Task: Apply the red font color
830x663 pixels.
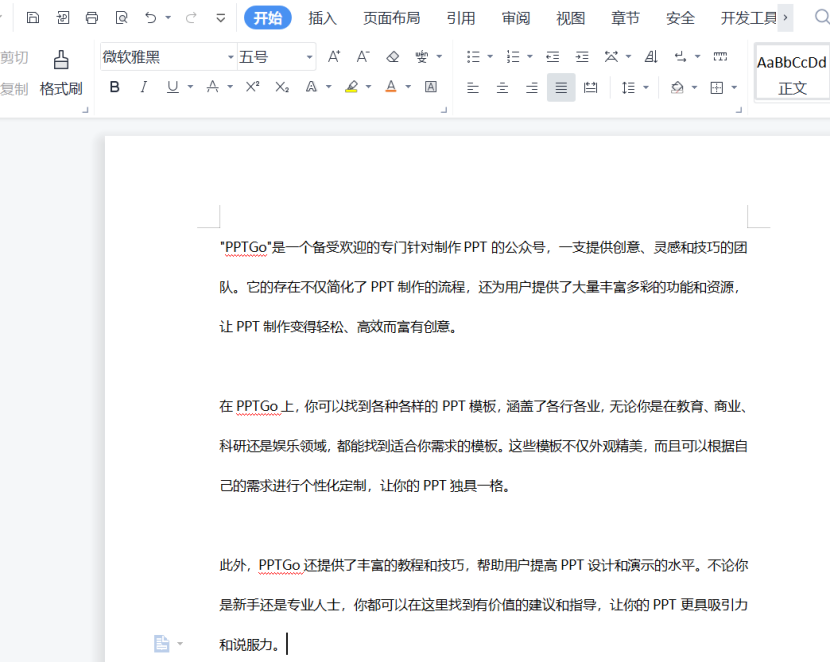Action: (391, 87)
